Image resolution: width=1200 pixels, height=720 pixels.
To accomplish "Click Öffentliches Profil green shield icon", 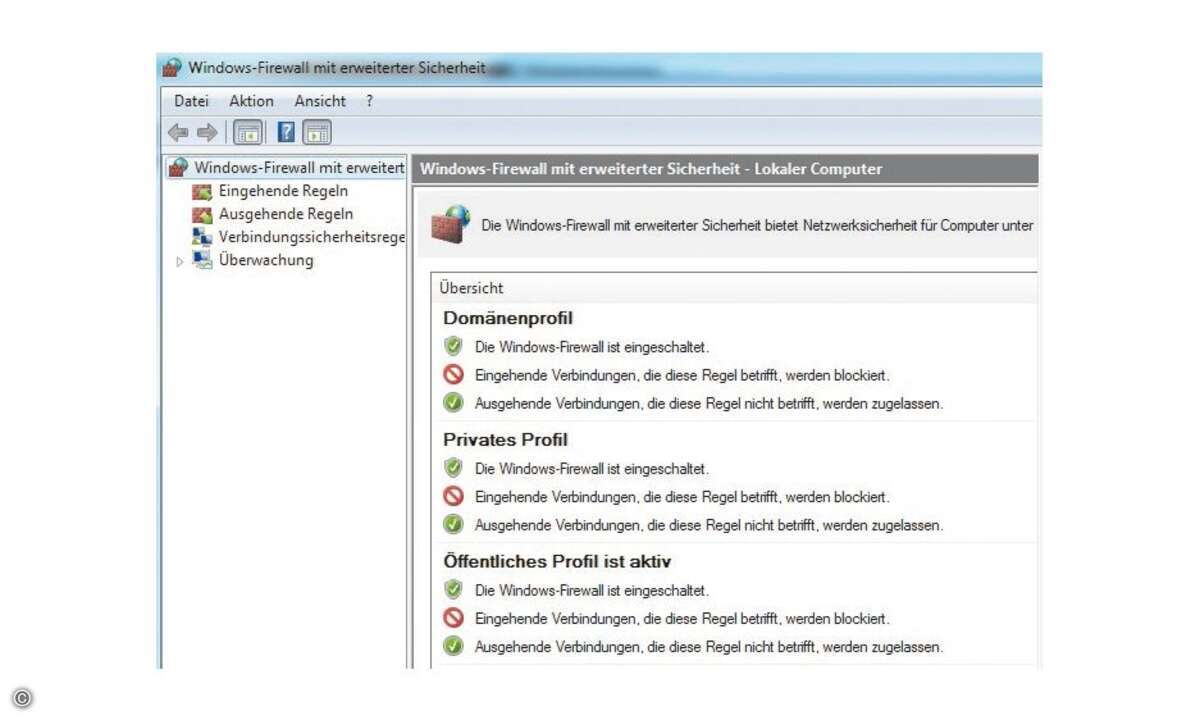I will [x=453, y=589].
